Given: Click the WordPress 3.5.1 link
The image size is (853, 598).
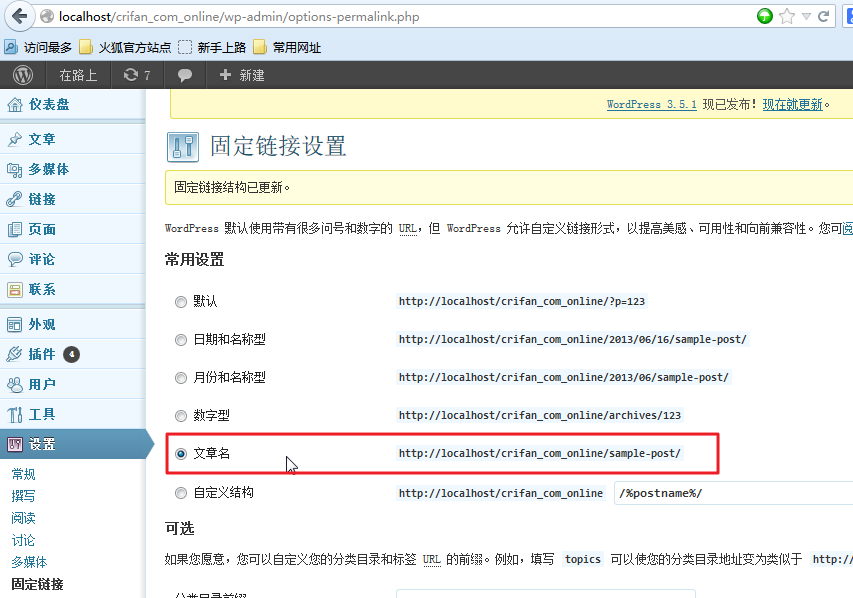Looking at the screenshot, I should click(x=652, y=104).
